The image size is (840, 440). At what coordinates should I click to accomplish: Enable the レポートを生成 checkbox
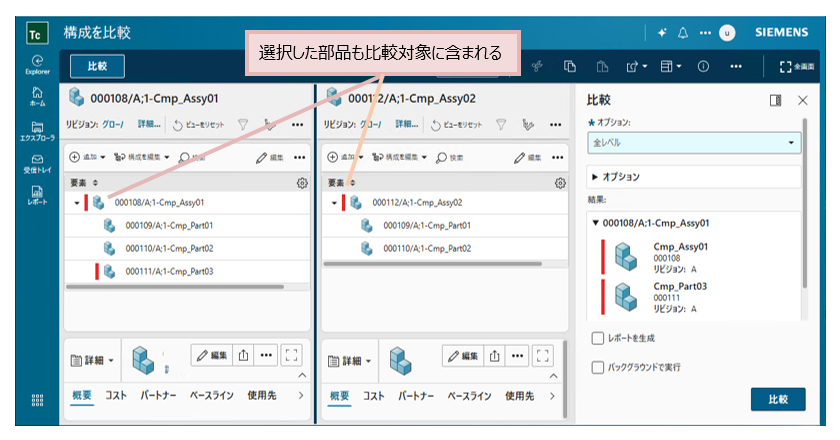pos(597,338)
